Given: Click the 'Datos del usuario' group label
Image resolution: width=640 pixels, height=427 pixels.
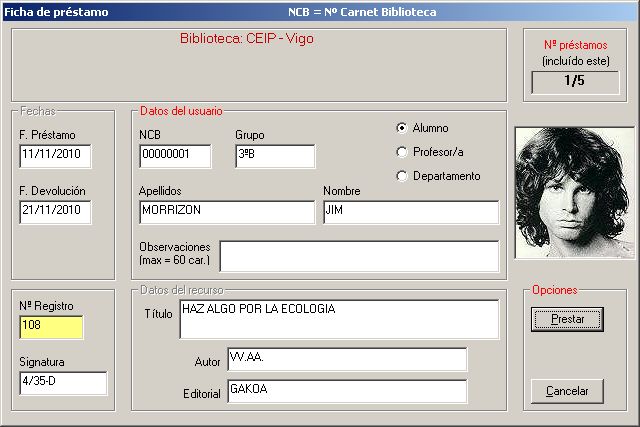Looking at the screenshot, I should click(x=181, y=111).
